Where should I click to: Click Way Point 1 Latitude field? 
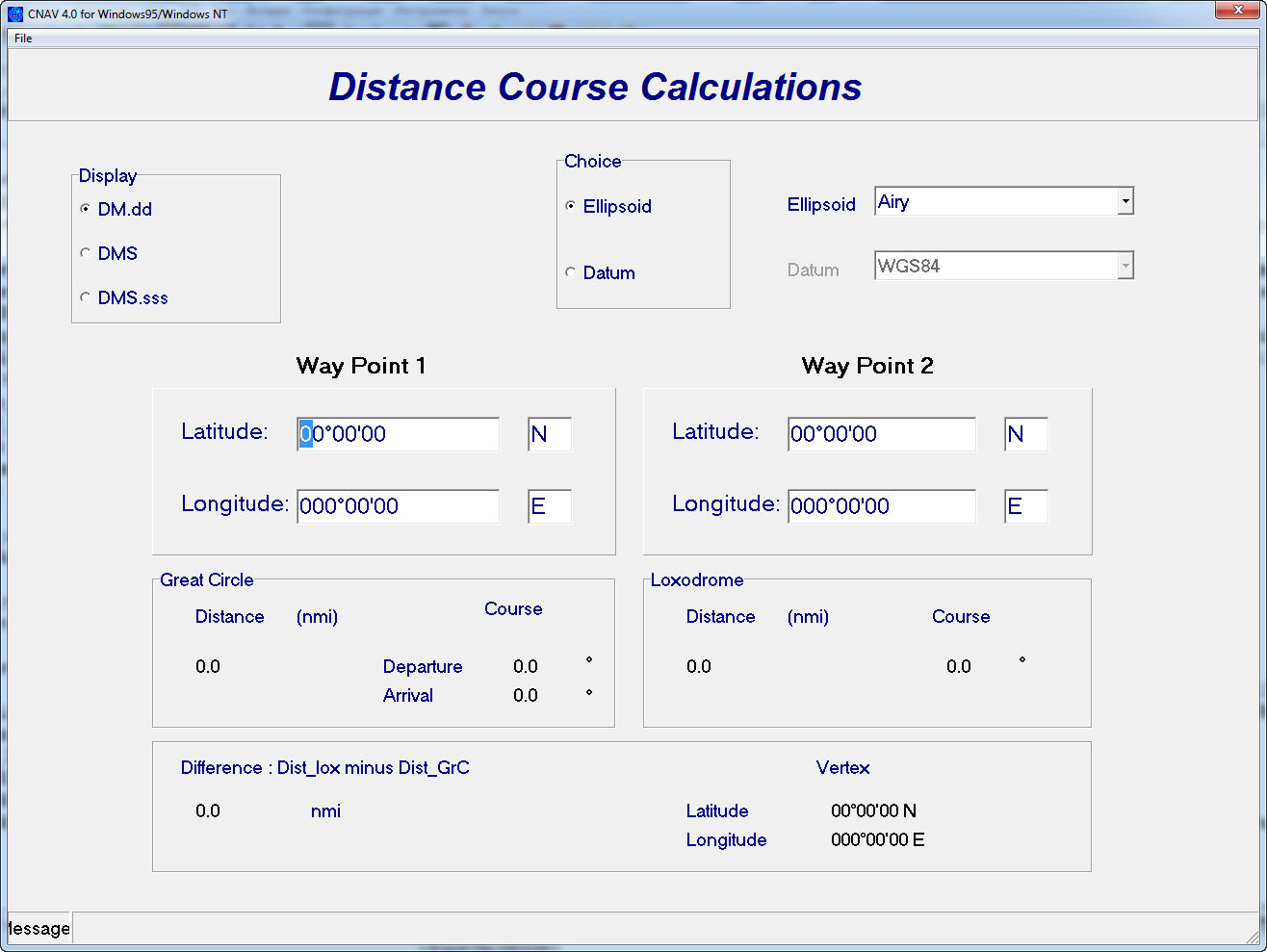[399, 434]
